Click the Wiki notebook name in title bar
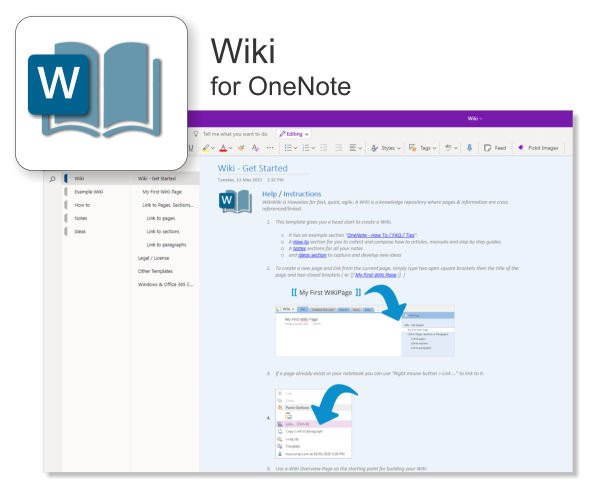The height and width of the screenshot is (490, 600). [475, 119]
